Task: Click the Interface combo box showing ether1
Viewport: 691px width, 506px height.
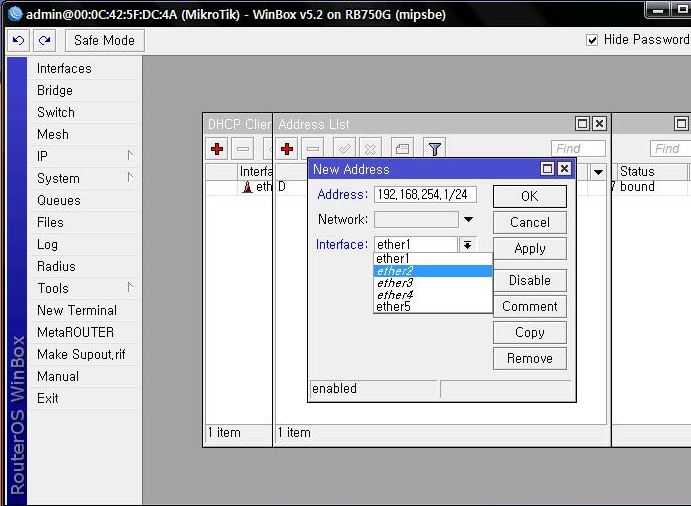Action: pos(416,245)
